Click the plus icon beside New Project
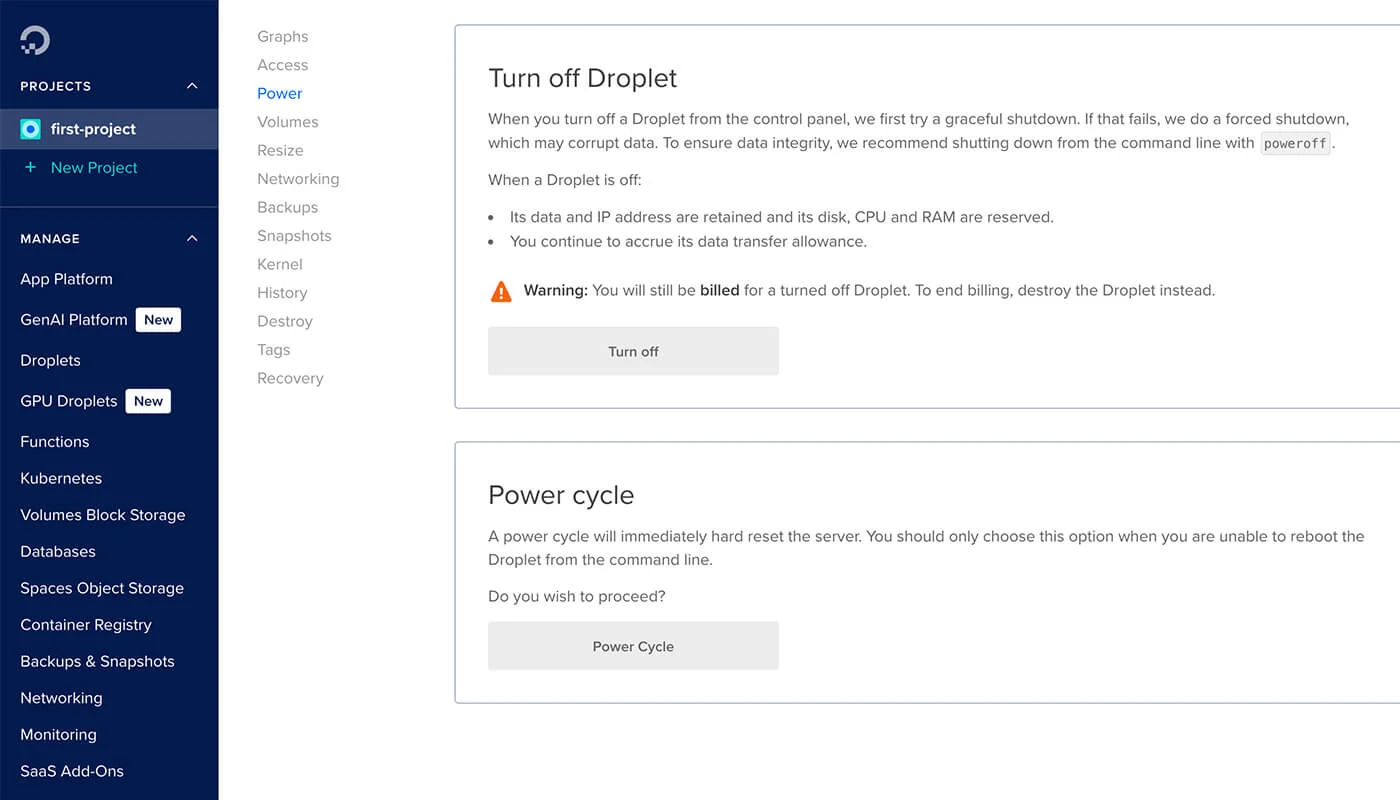1400x800 pixels. tap(30, 168)
